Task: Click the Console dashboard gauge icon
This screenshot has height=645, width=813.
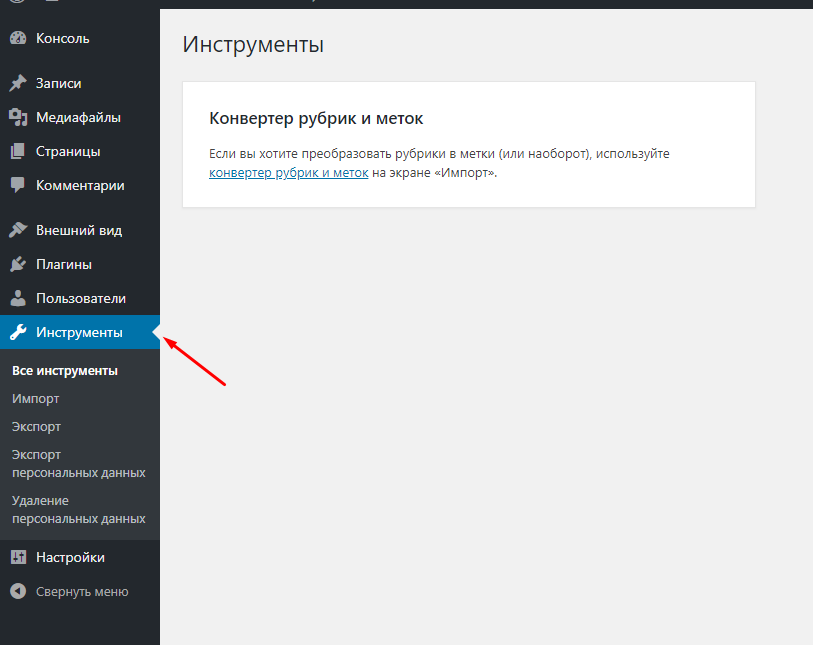Action: 18,39
